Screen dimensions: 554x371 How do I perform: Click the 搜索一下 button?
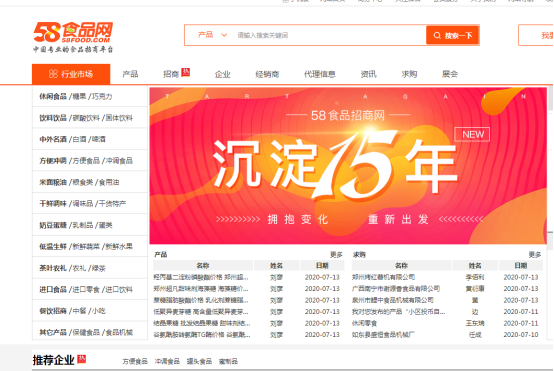452,35
